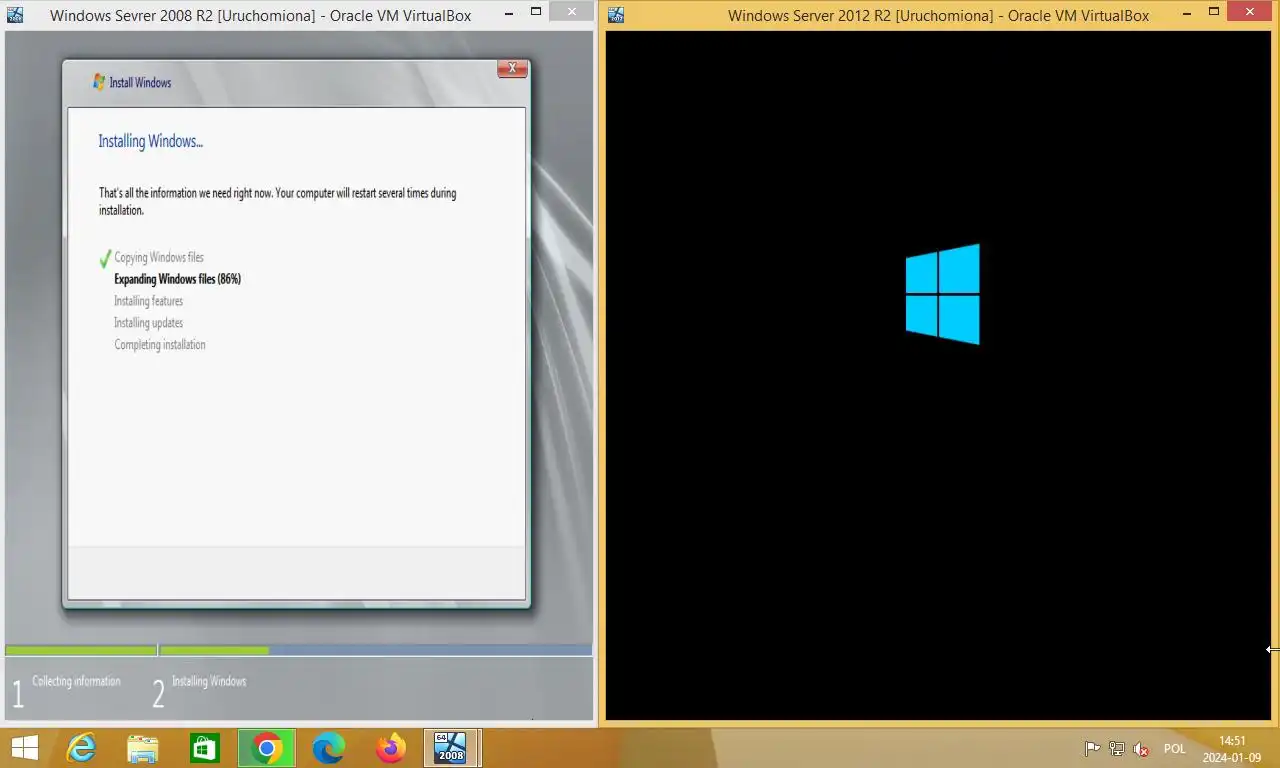
Task: Launch Internet Explorer from taskbar
Action: click(x=81, y=748)
